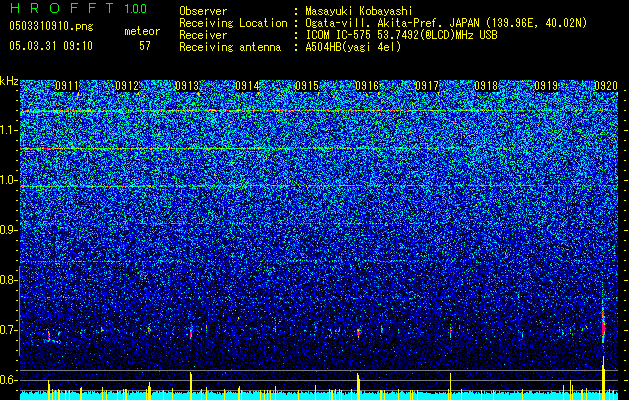Click the 0915 time marker

(307, 86)
